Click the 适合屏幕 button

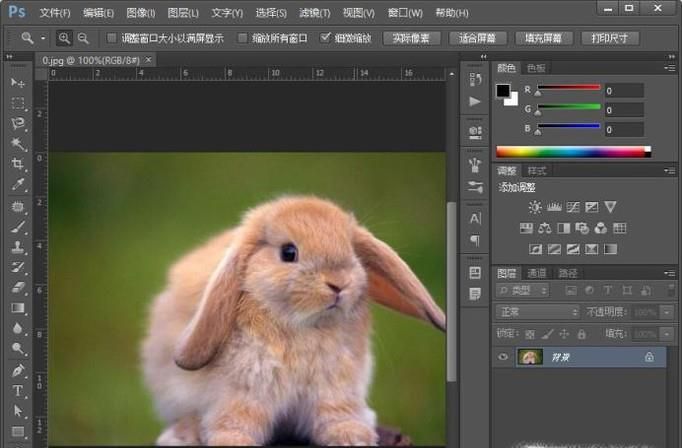478,38
